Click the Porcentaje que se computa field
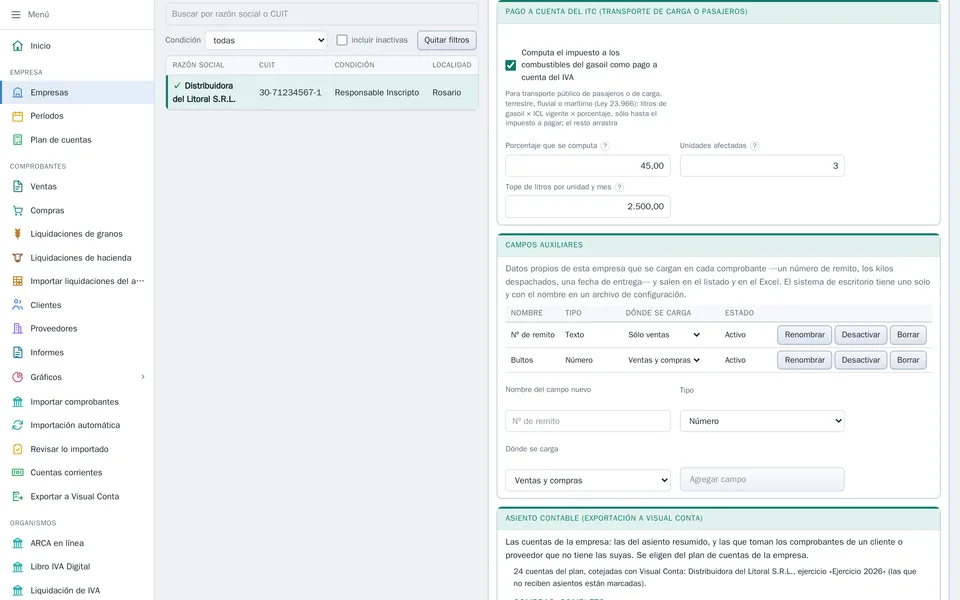This screenshot has height=600, width=960. tap(588, 166)
